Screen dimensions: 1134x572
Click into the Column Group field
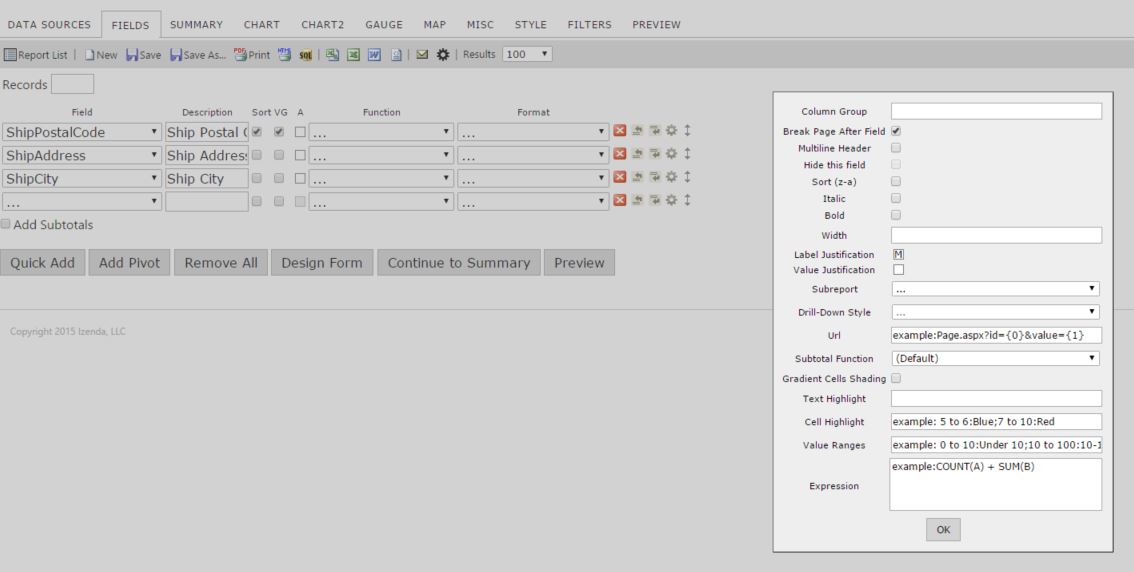996,111
